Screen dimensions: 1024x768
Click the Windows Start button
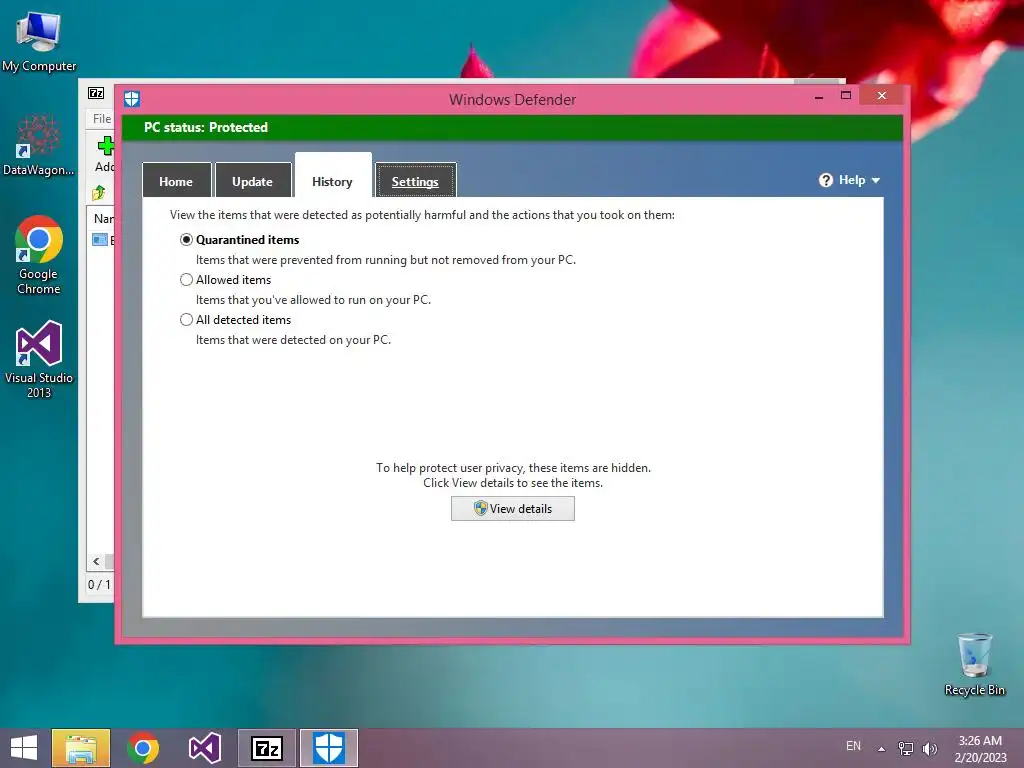[24, 748]
